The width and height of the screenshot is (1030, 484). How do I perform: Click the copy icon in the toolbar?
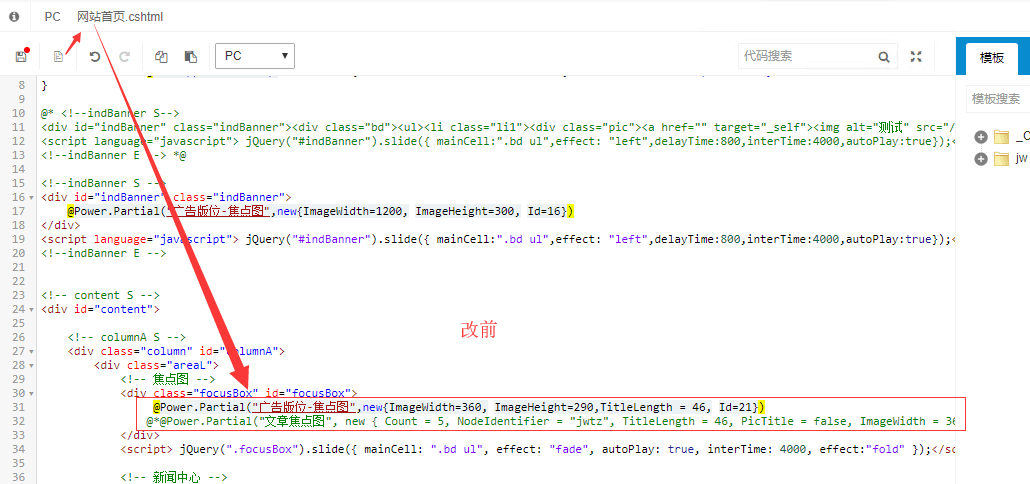pos(161,57)
